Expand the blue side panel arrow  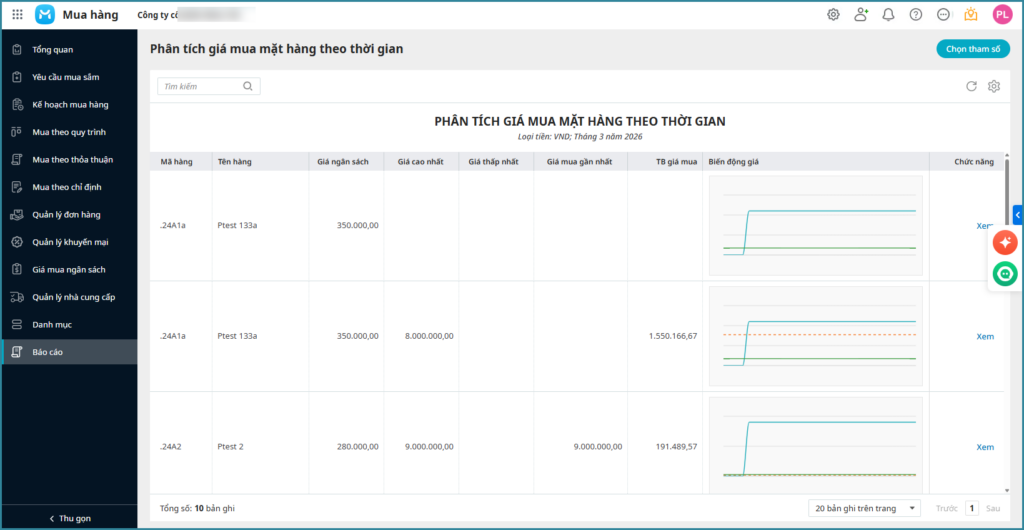[1018, 214]
